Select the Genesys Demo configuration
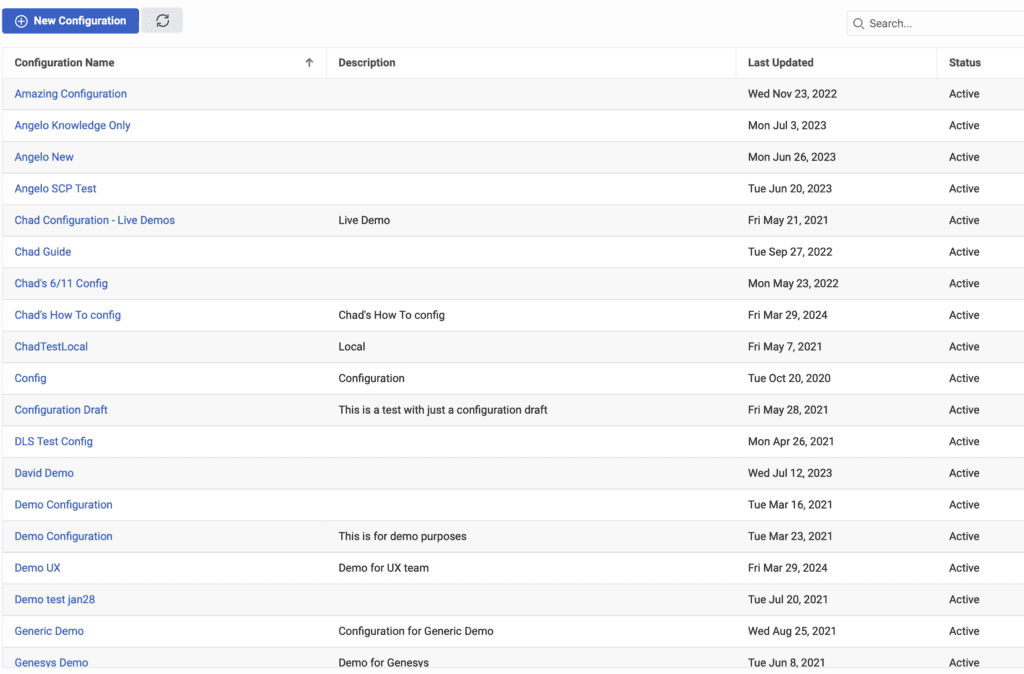This screenshot has height=674, width=1024. point(51,662)
